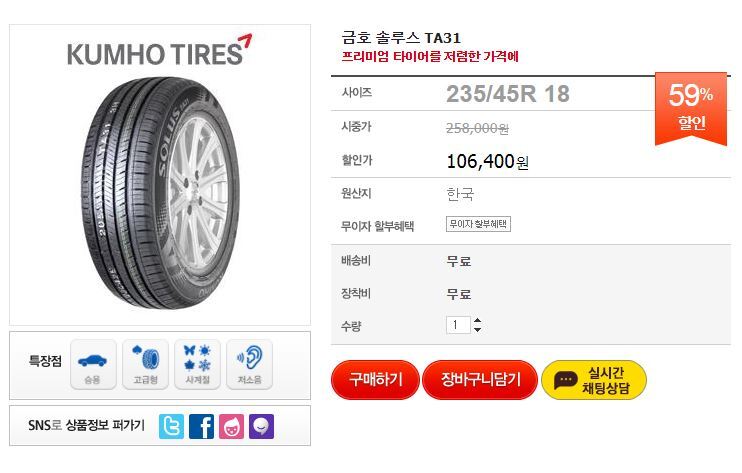Image resolution: width=742 pixels, height=473 pixels.
Task: Share product on Twitter
Action: (171, 426)
